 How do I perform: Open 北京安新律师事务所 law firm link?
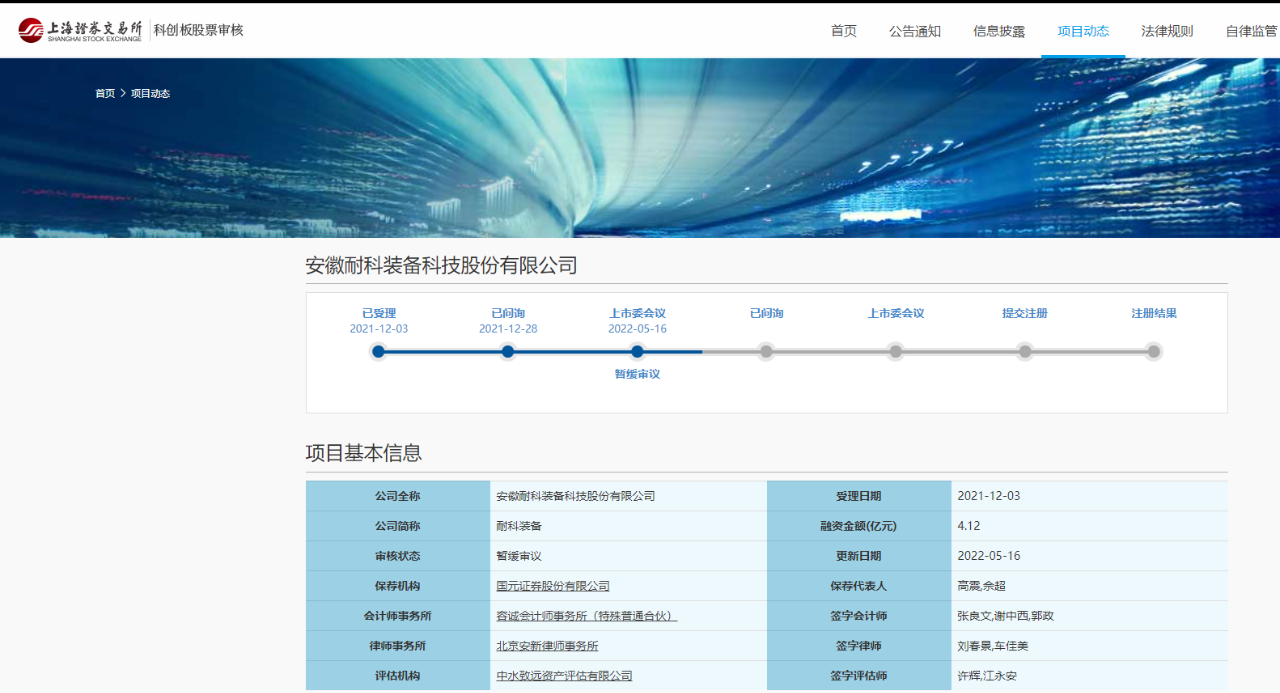(x=547, y=646)
